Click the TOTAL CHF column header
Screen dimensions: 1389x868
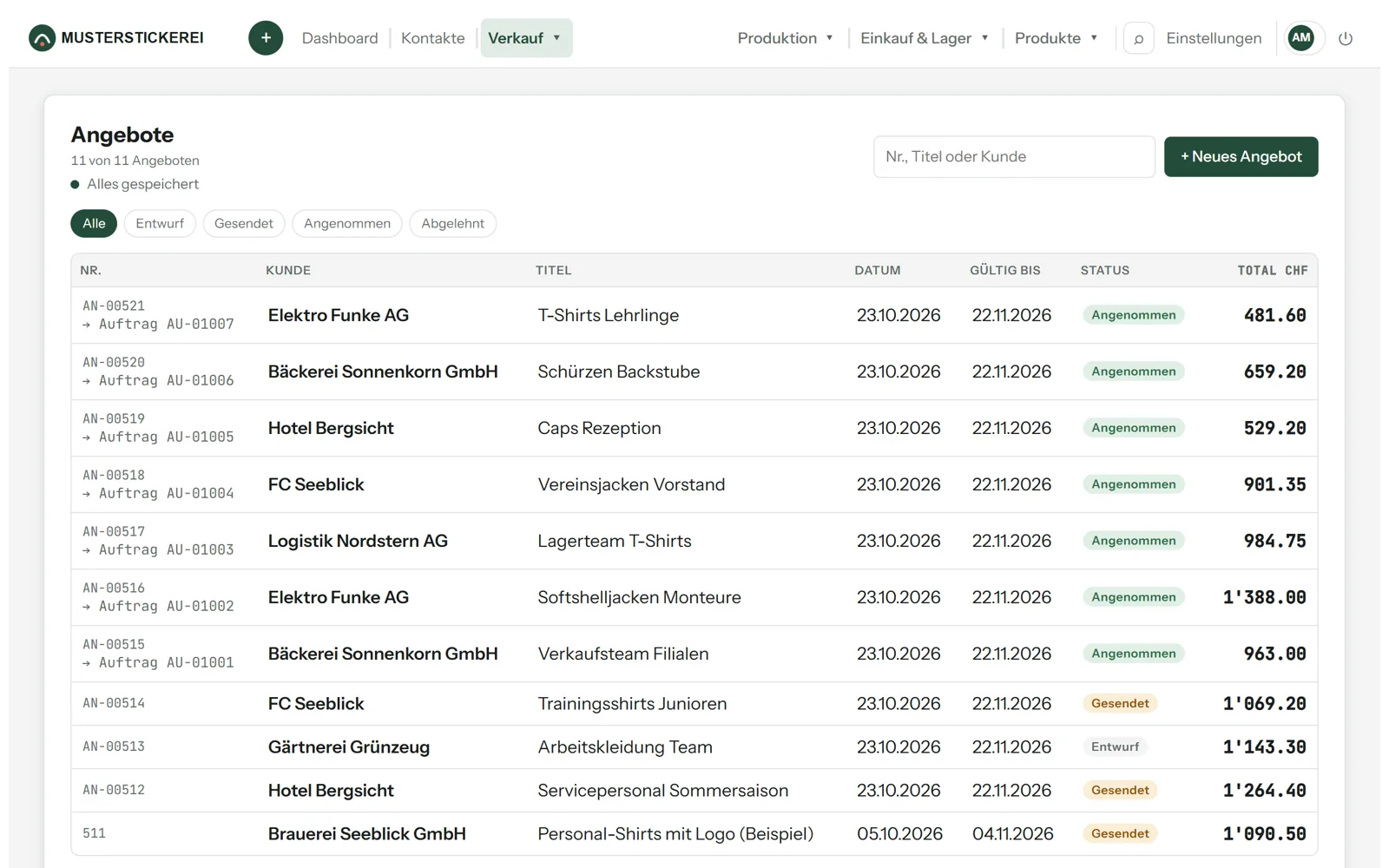click(x=1272, y=270)
